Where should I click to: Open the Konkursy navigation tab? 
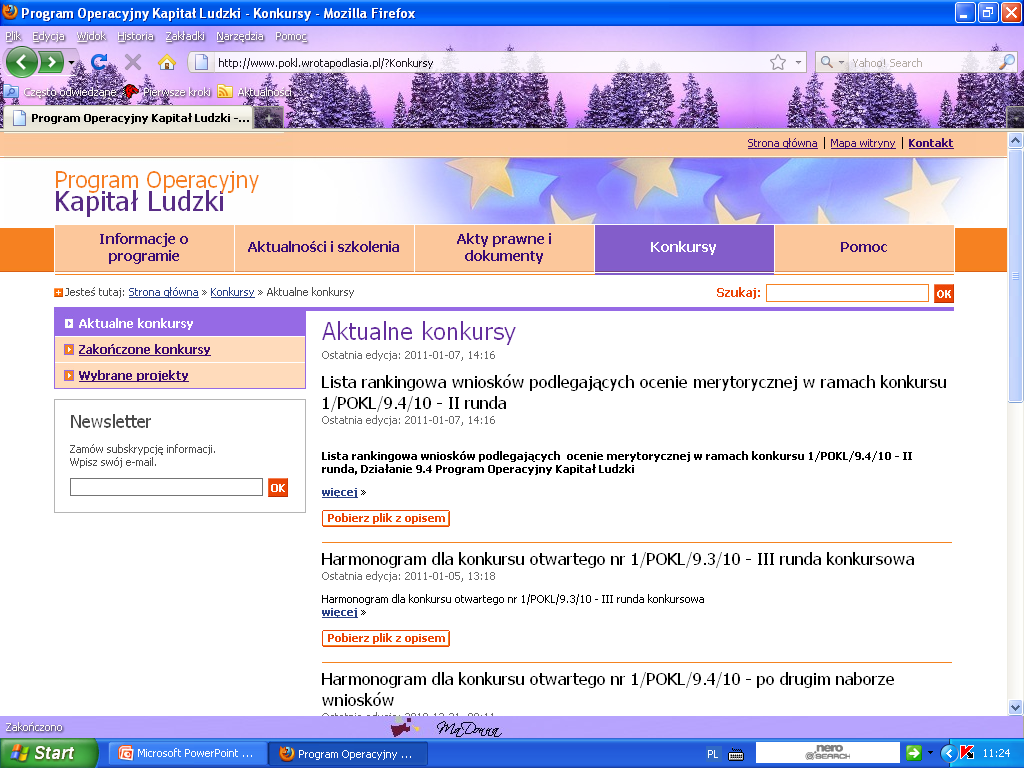(683, 248)
